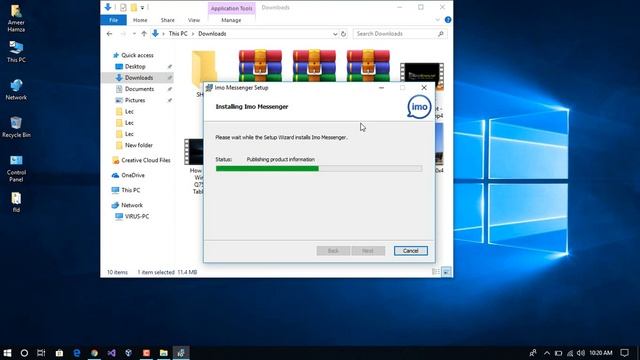Select Control Panel desktop icon
The width and height of the screenshot is (640, 360).
pos(16,168)
